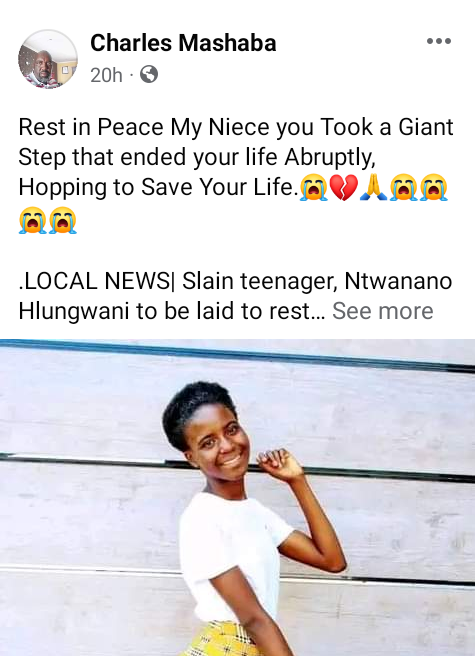The width and height of the screenshot is (475, 656).
Task: Click the crying emoji right after 'Life.'
Action: pos(313,187)
